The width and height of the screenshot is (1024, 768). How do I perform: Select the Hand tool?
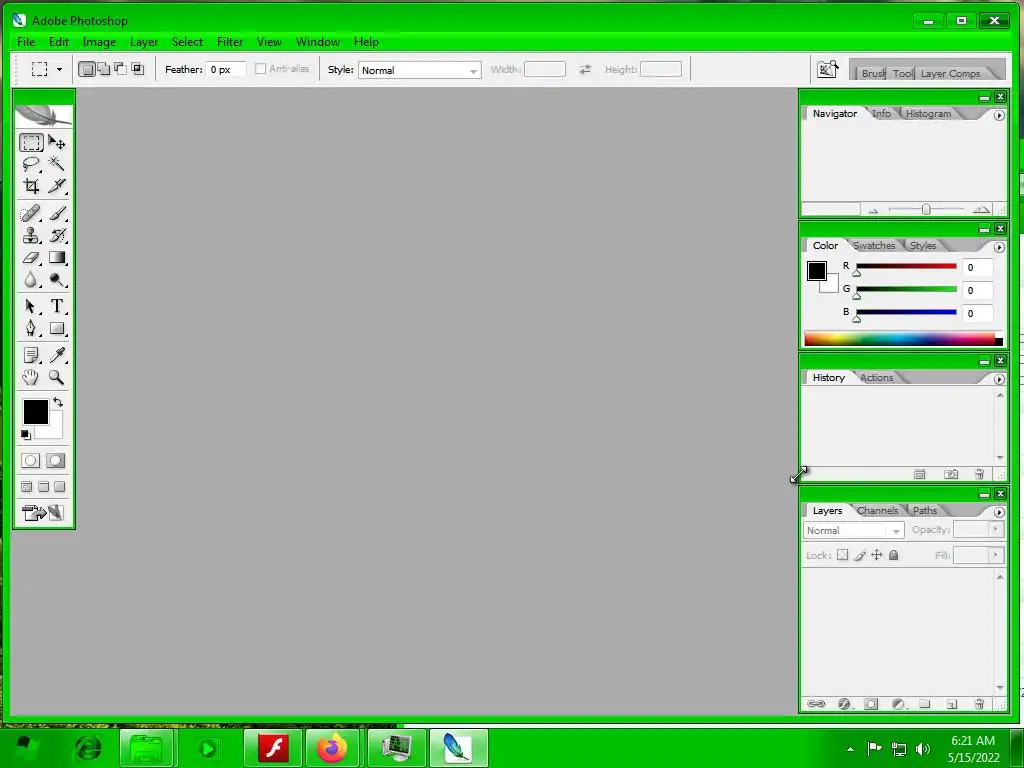(31, 377)
